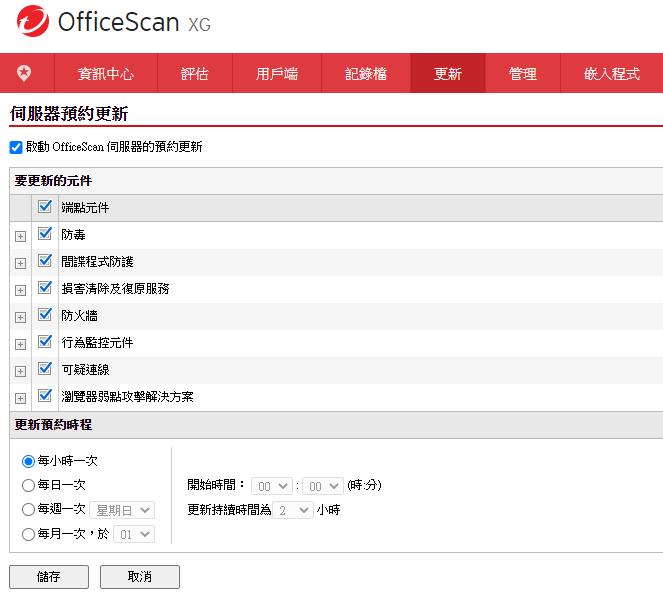This screenshot has width=663, height=610.
Task: Uncheck the 防火牆 checkbox
Action: point(45,315)
